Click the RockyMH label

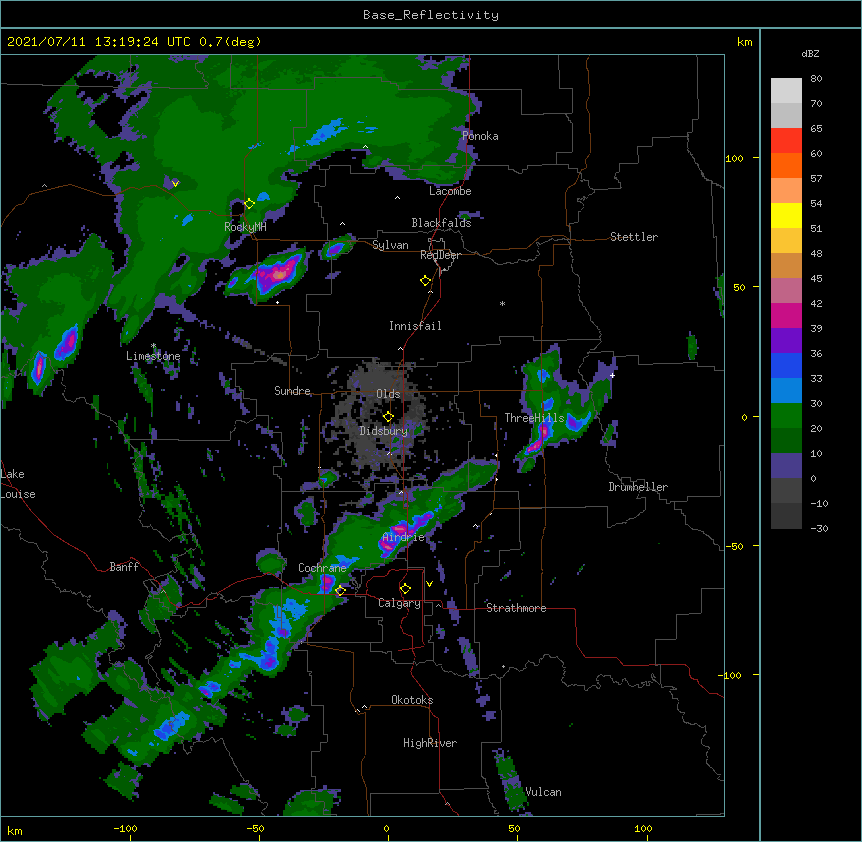click(245, 227)
